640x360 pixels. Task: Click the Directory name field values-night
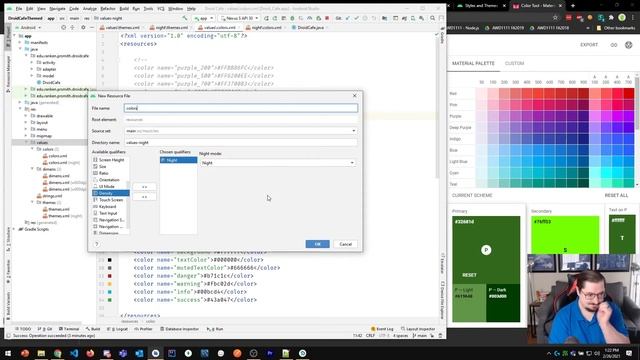[241, 142]
